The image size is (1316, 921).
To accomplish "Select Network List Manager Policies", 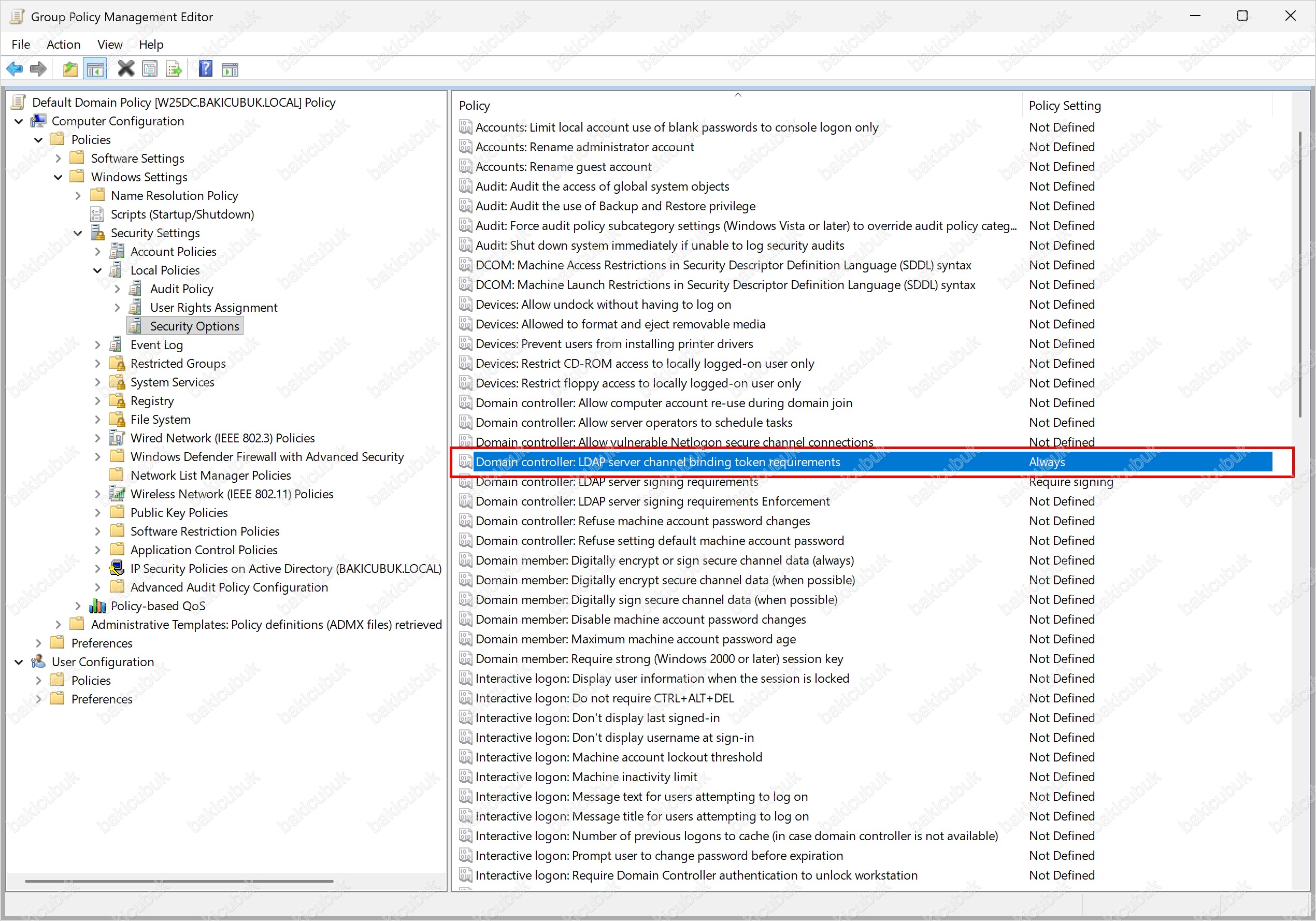I will click(210, 475).
